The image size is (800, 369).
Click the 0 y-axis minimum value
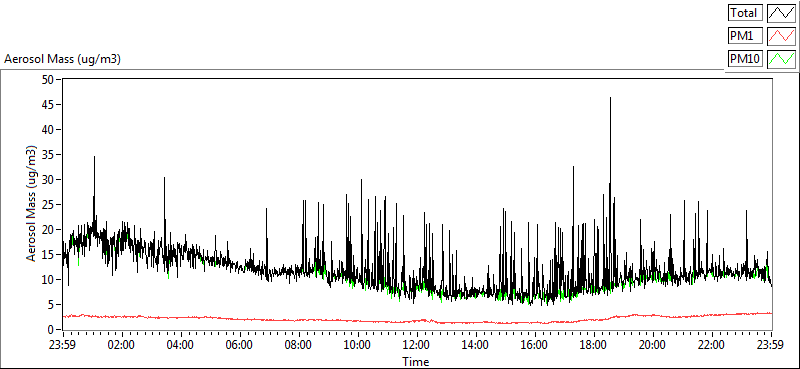point(50,330)
